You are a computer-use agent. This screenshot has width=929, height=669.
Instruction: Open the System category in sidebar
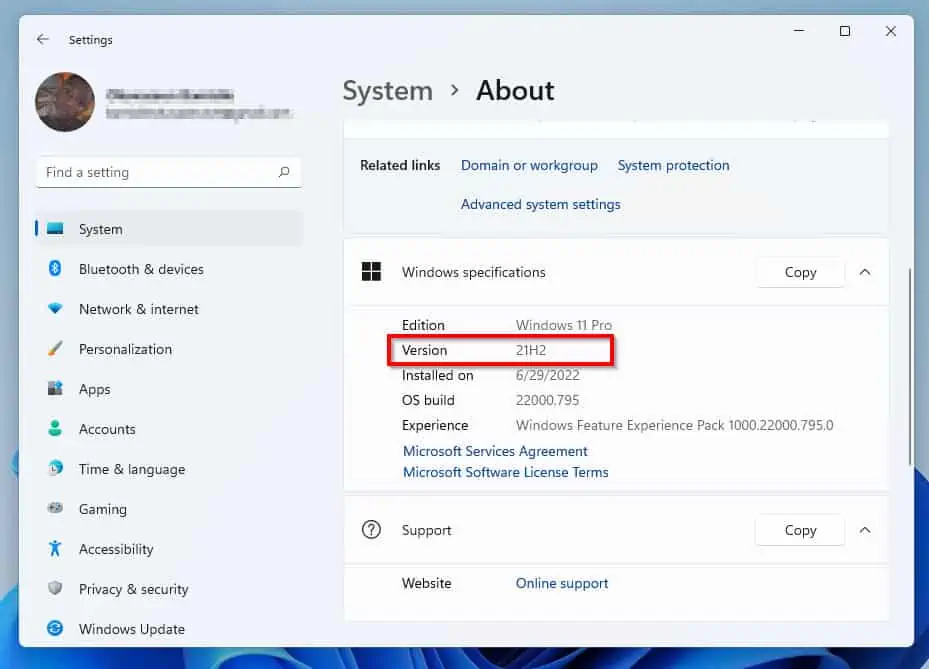click(x=169, y=229)
